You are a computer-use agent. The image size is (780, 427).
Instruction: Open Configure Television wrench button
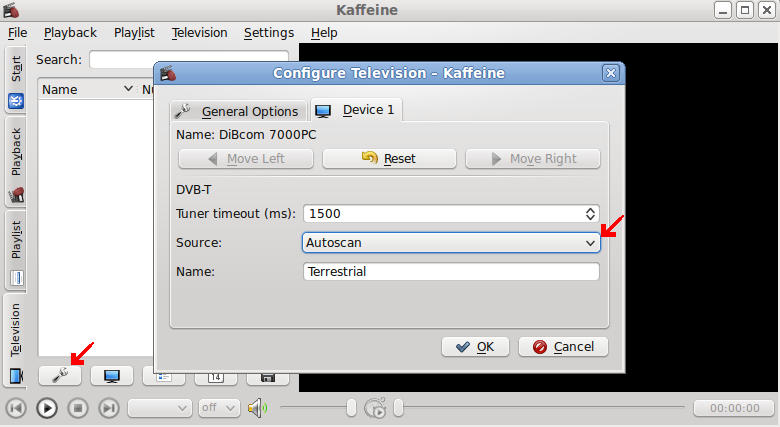pos(60,376)
